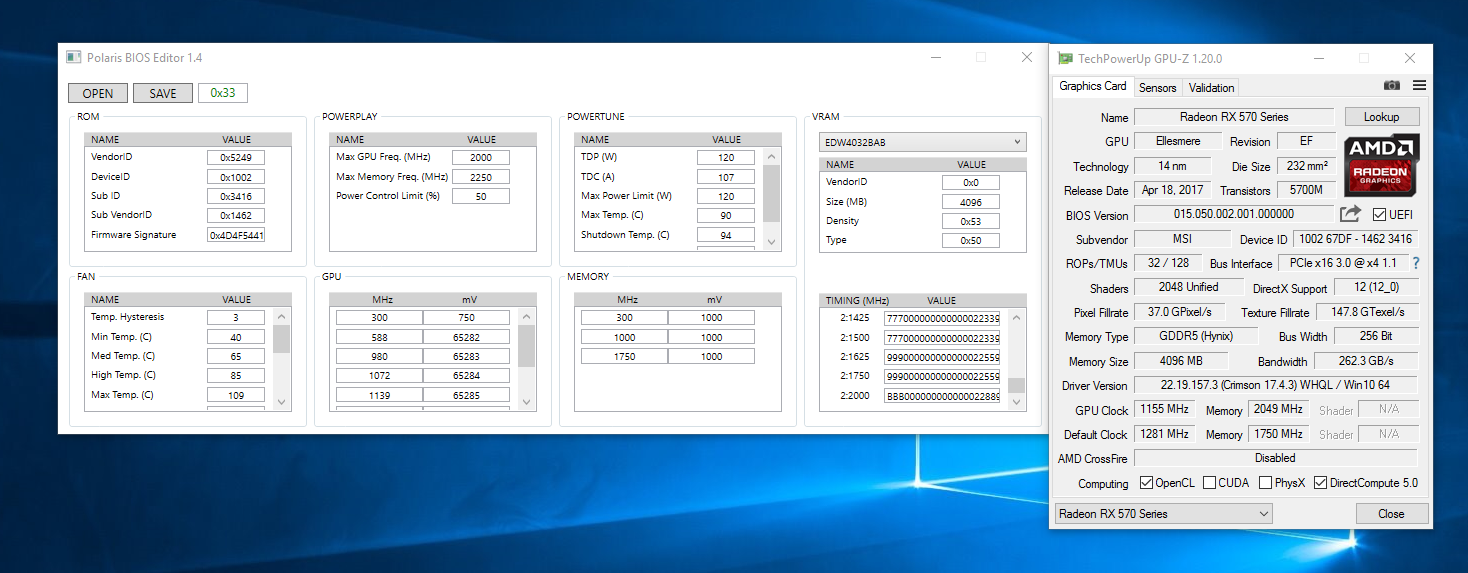Click the VendorID field 0x5249 in ROM
This screenshot has height=573, width=1468.
click(236, 157)
